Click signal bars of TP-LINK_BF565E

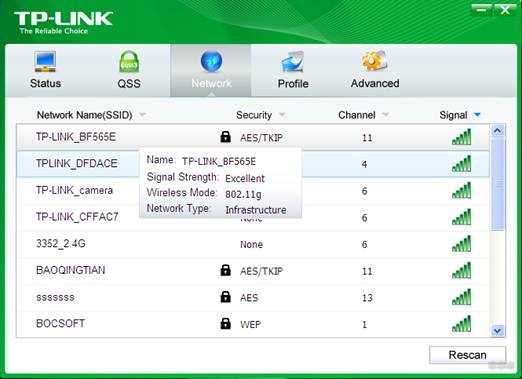tap(462, 137)
